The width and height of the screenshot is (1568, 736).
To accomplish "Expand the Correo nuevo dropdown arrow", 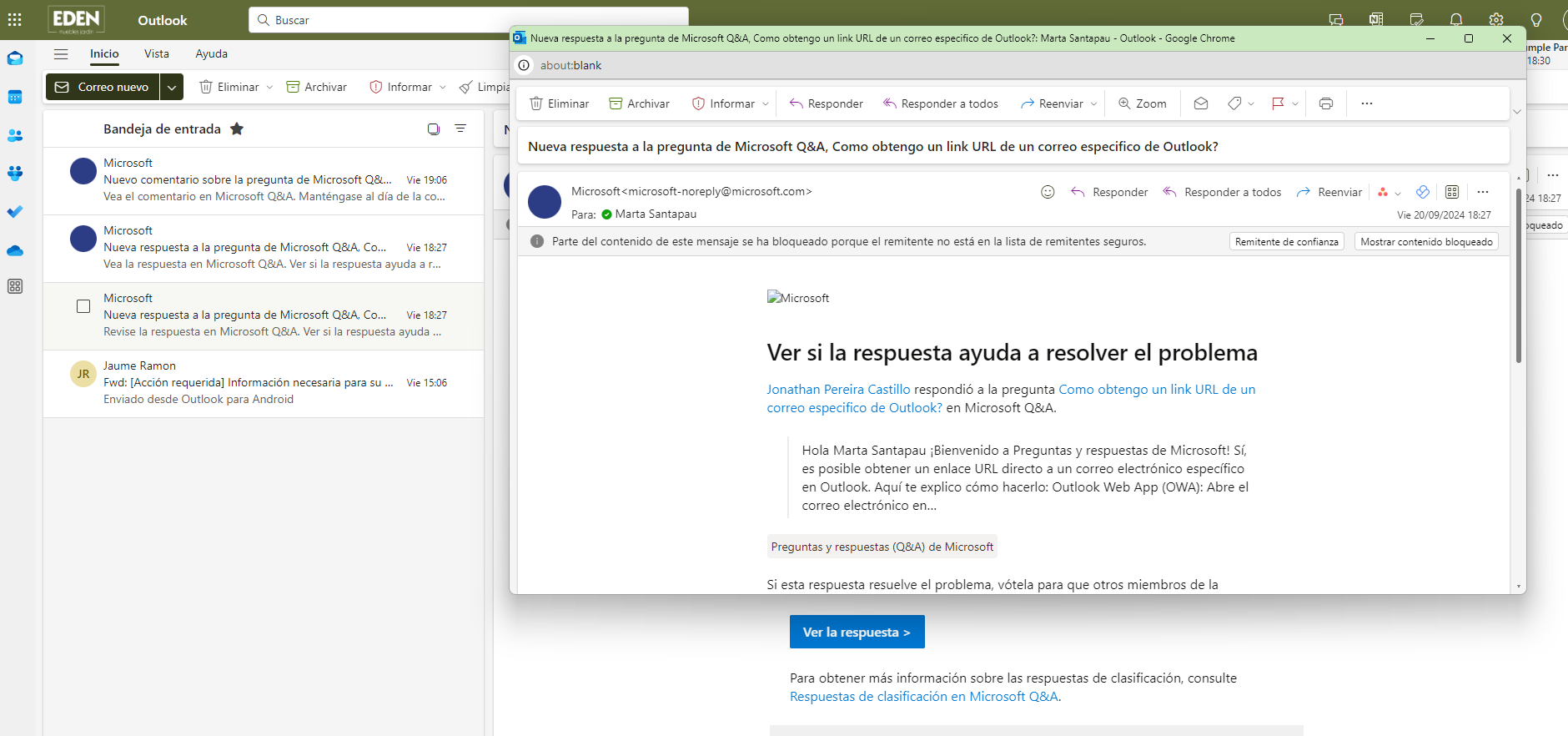I will [x=172, y=87].
